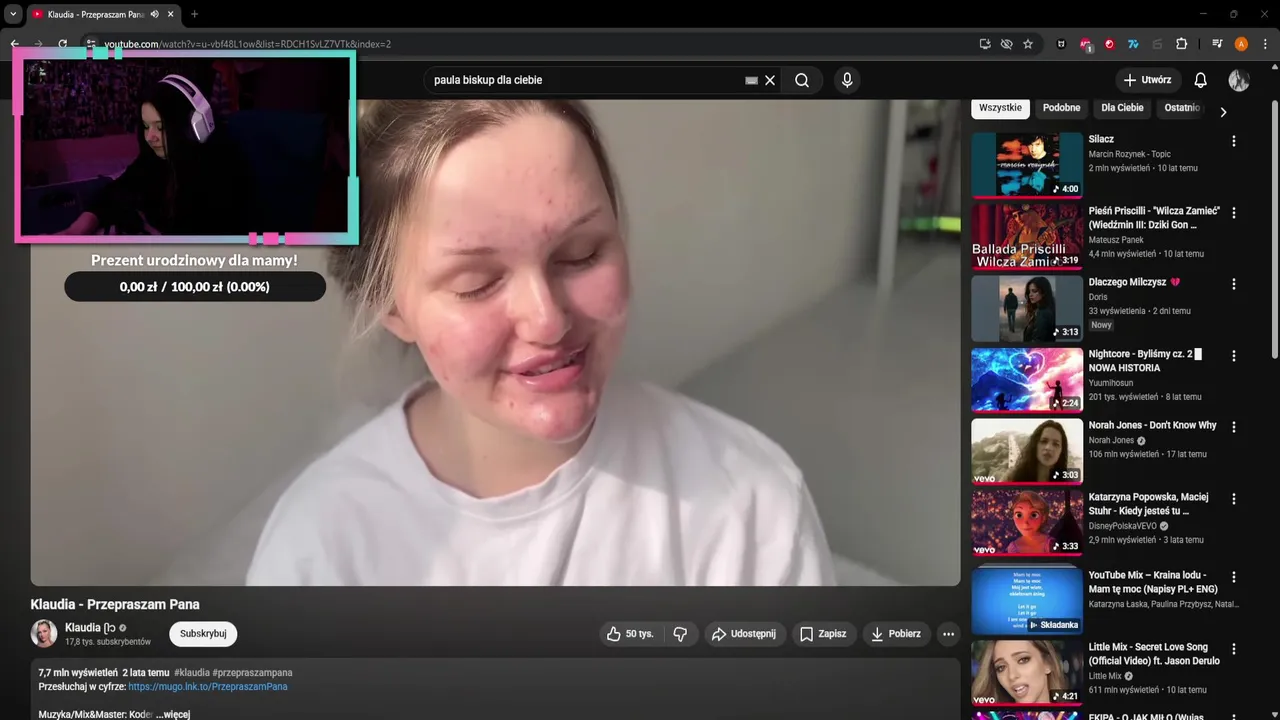The width and height of the screenshot is (1280, 720).
Task: Open the red circular extension icon
Action: [1109, 44]
